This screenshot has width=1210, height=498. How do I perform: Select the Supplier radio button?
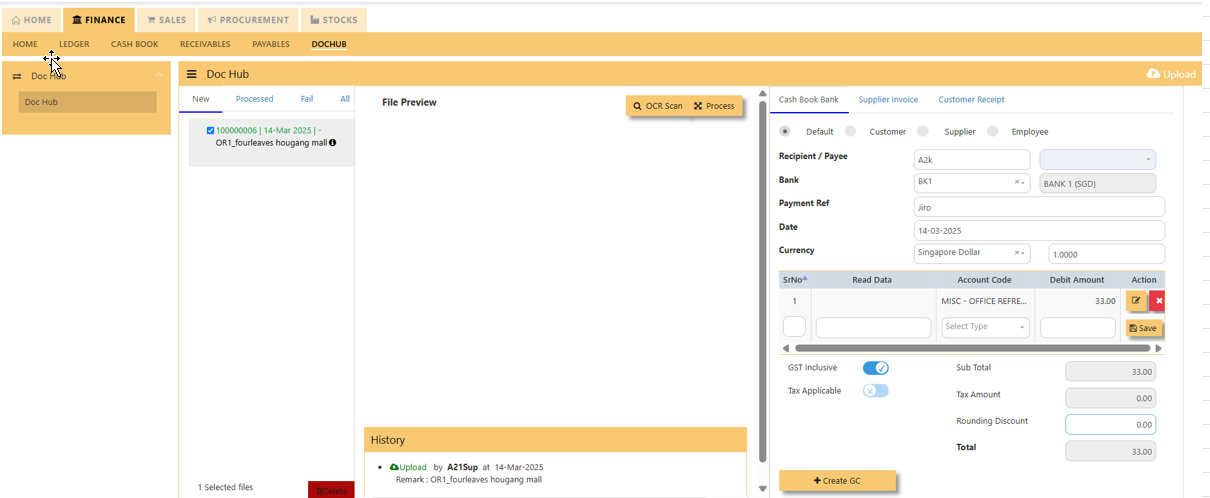pos(924,131)
